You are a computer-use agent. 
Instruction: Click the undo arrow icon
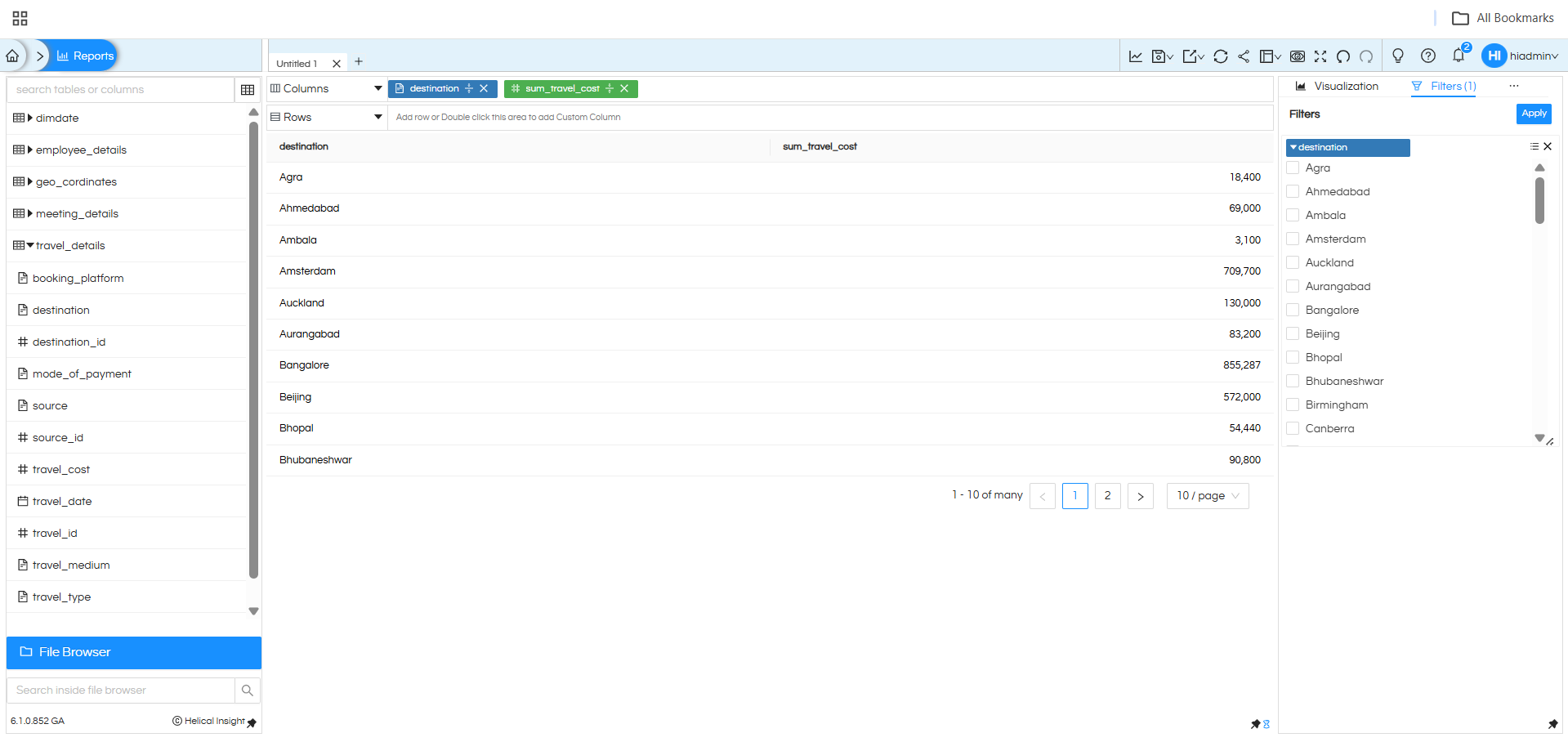point(1343,56)
